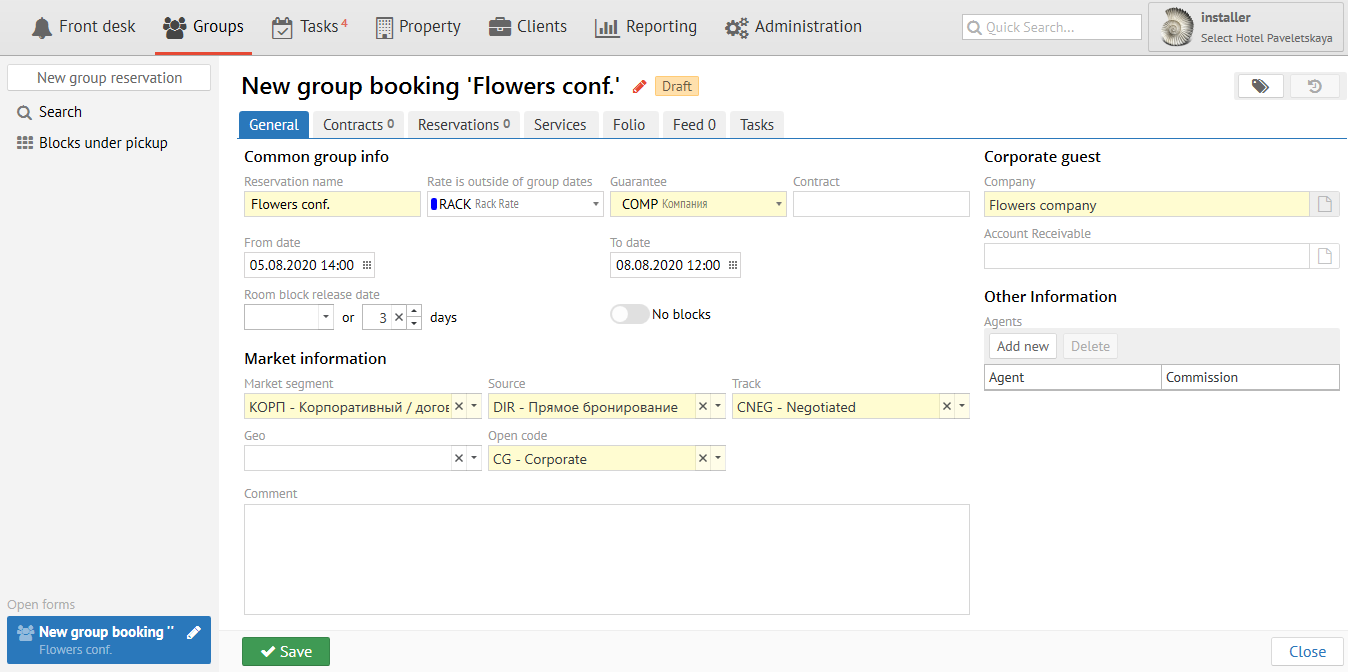1348x672 pixels.
Task: Clear the Market segment field with X
Action: tap(459, 407)
